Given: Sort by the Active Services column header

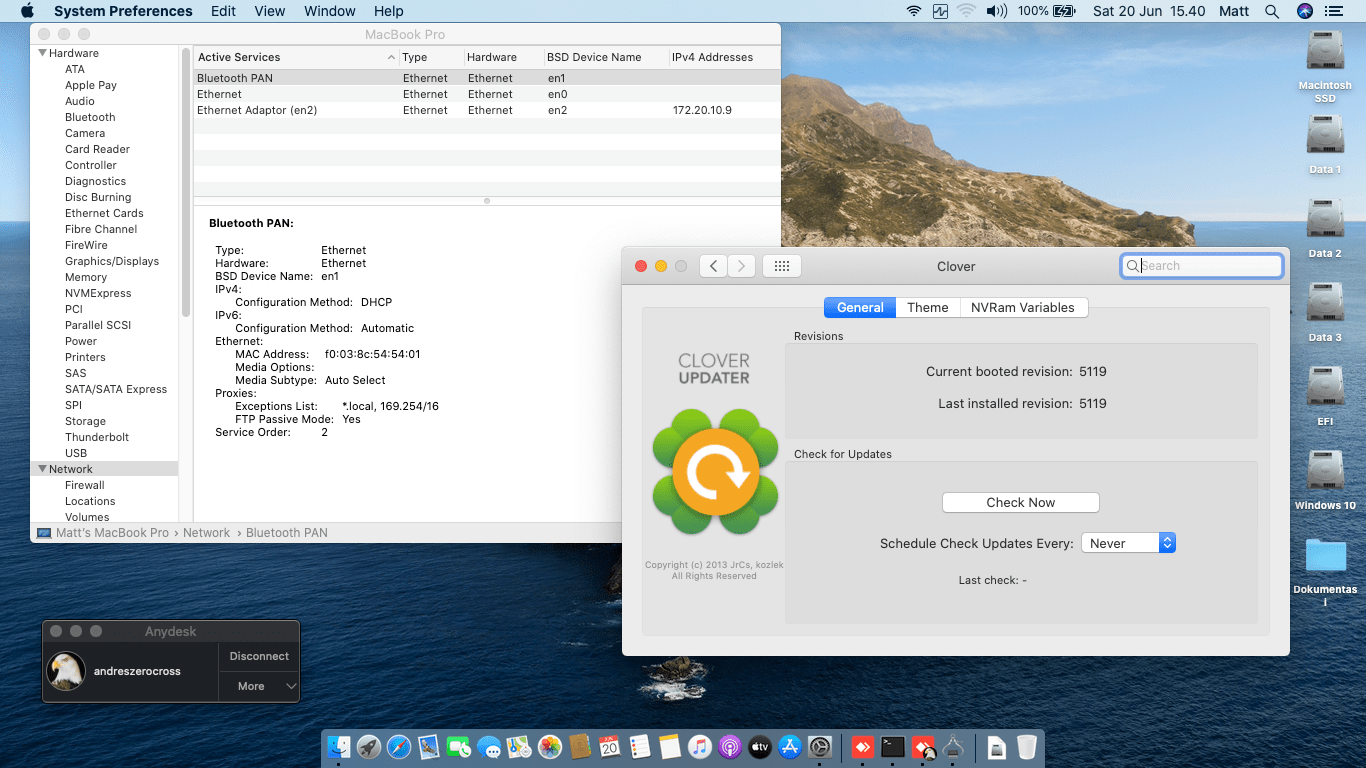Looking at the screenshot, I should coord(295,57).
